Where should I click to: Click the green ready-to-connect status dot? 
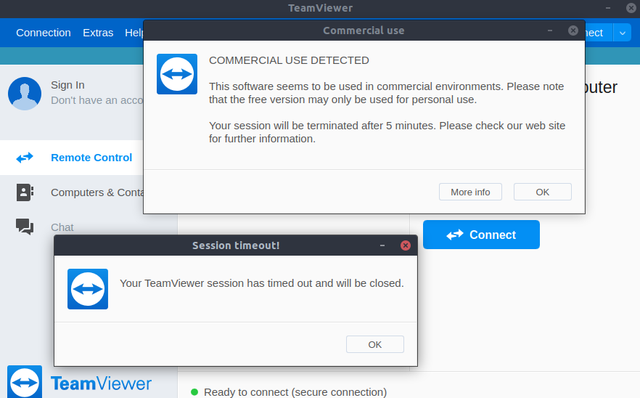pyautogui.click(x=194, y=392)
